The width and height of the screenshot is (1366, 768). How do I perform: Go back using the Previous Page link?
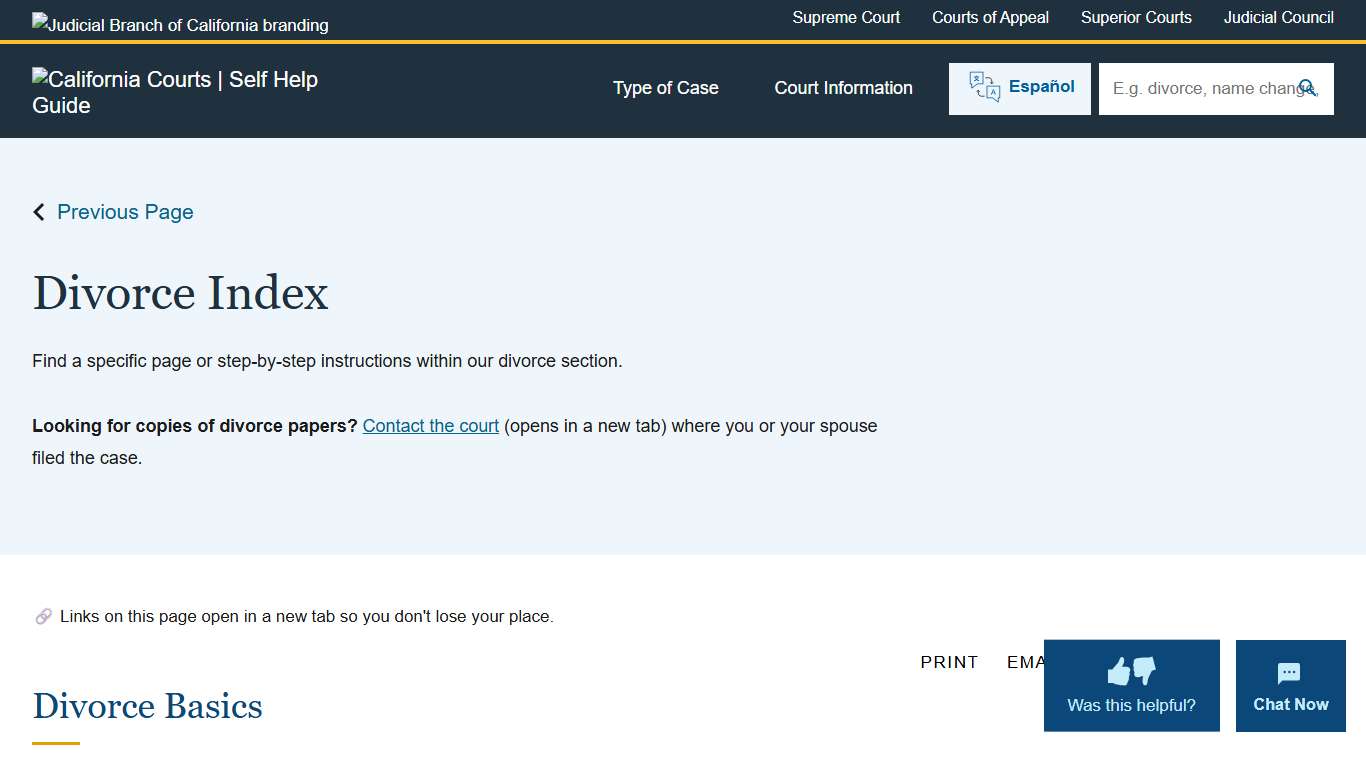pyautogui.click(x=125, y=212)
